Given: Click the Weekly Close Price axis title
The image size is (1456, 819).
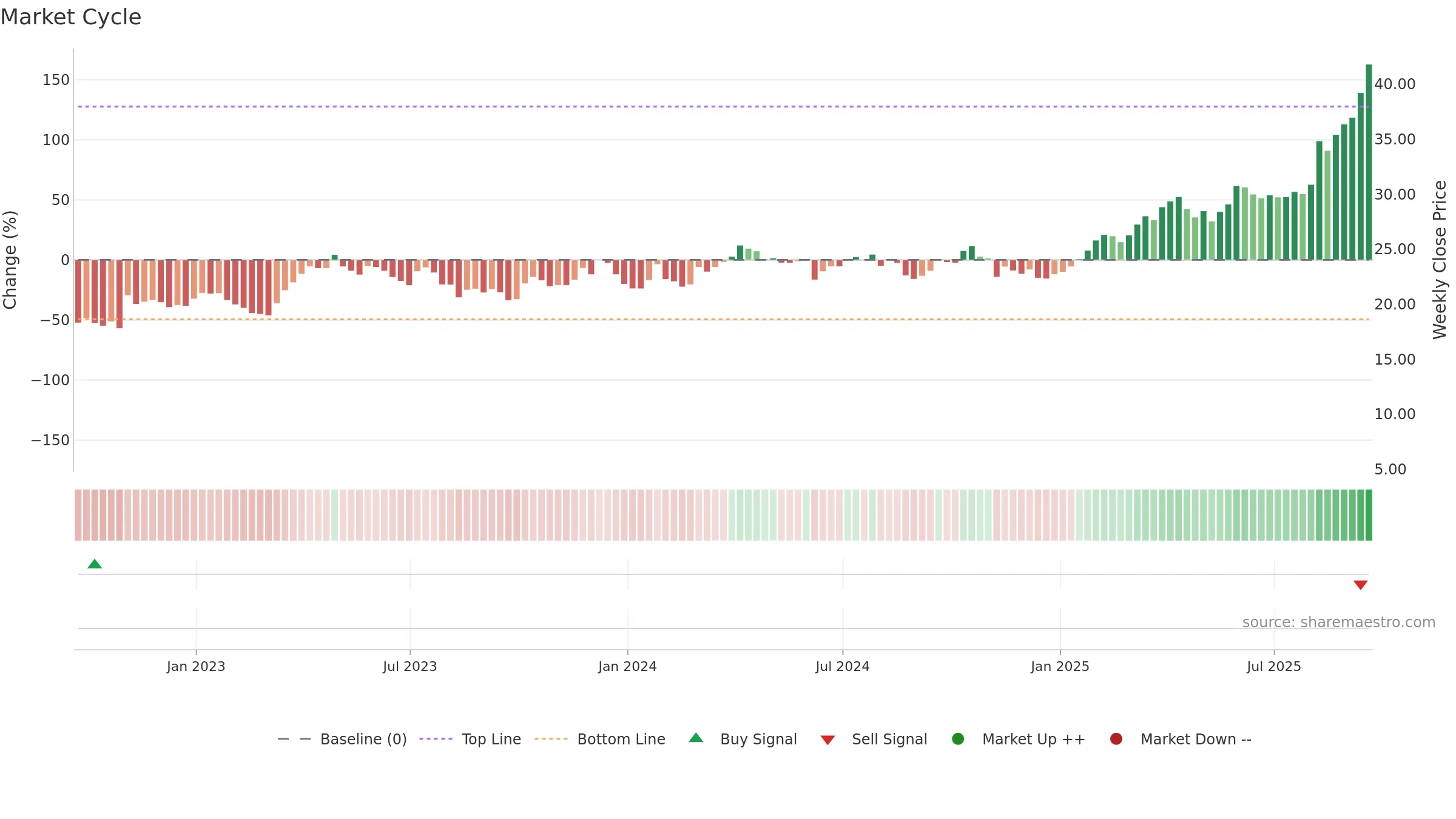Looking at the screenshot, I should [1440, 260].
